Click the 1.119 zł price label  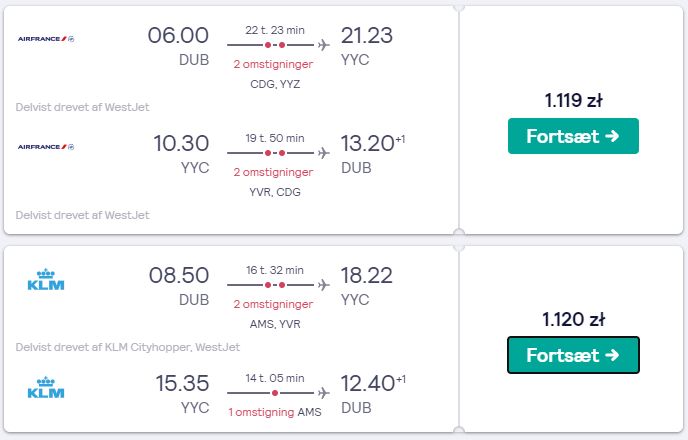click(573, 100)
